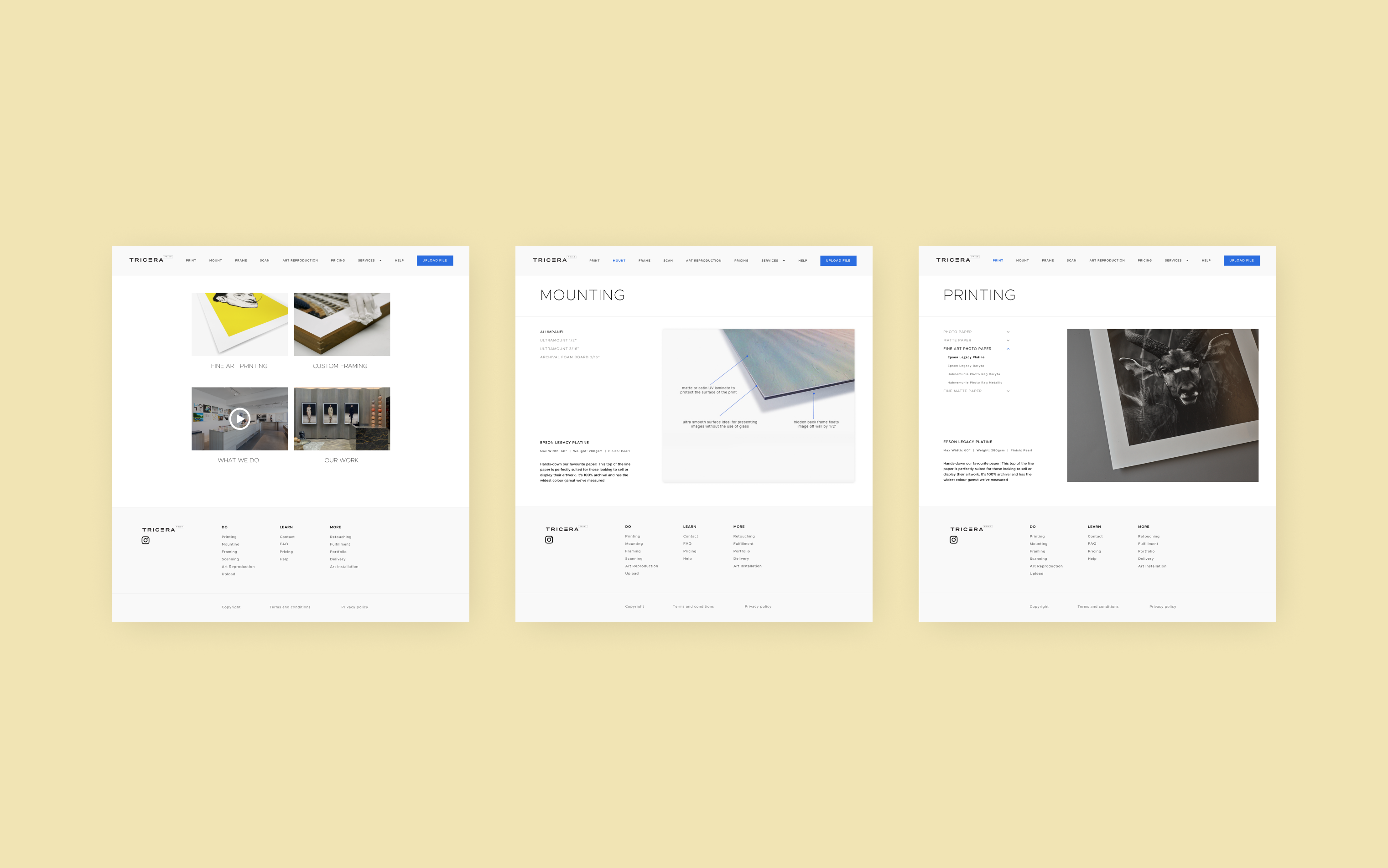Open the FRAME page from the navigation

(241, 260)
